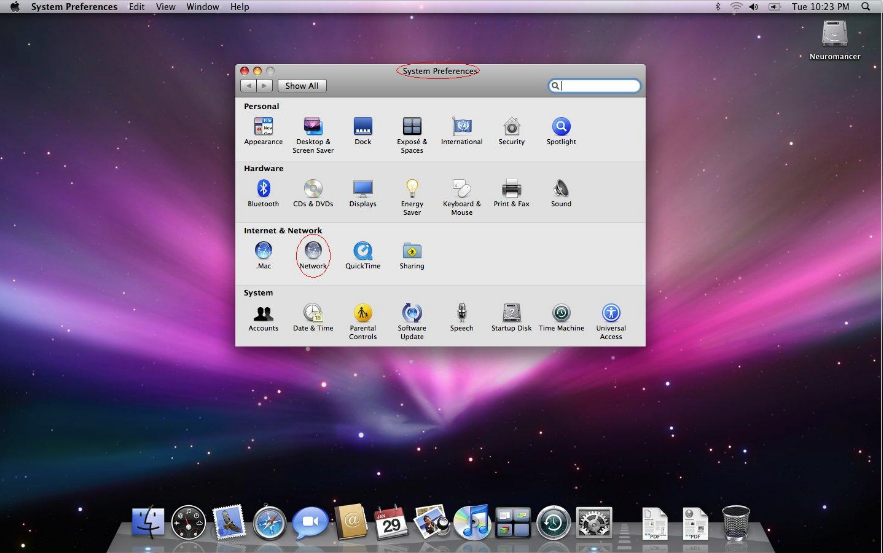Viewport: 883px width, 553px height.
Task: Open the Speech preference pane
Action: click(461, 317)
